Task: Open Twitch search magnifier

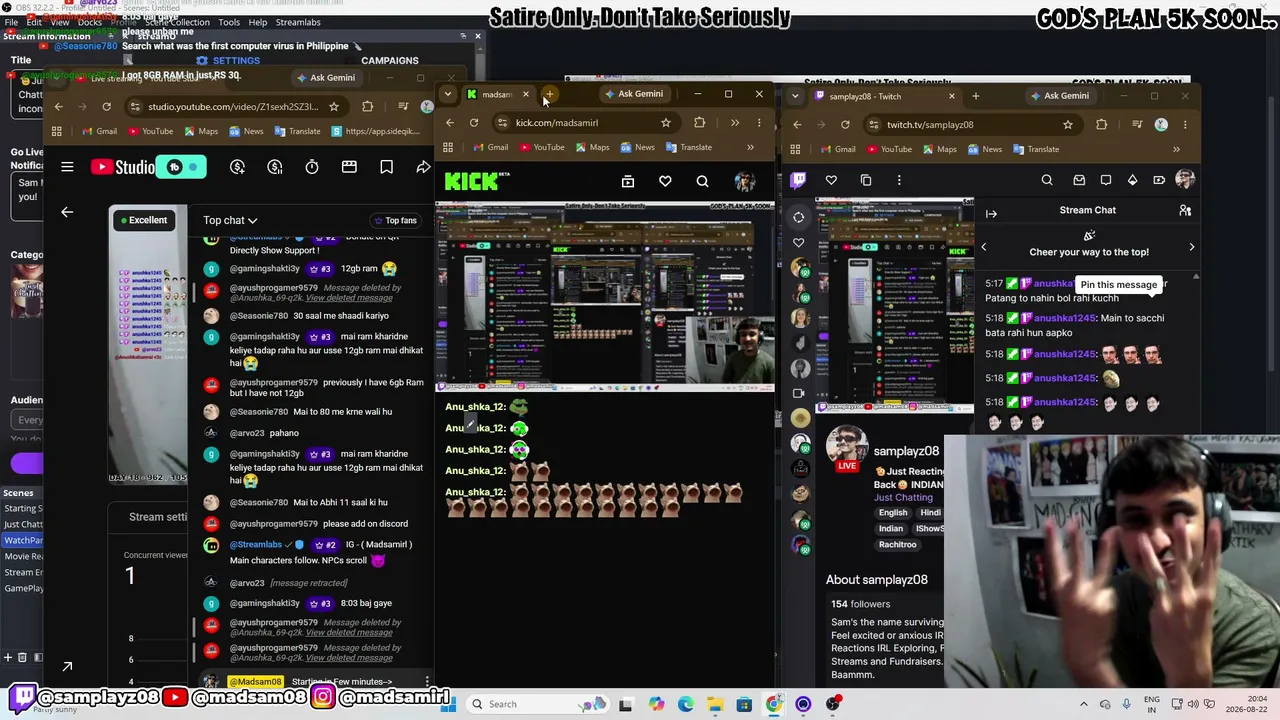Action: coord(1047,180)
